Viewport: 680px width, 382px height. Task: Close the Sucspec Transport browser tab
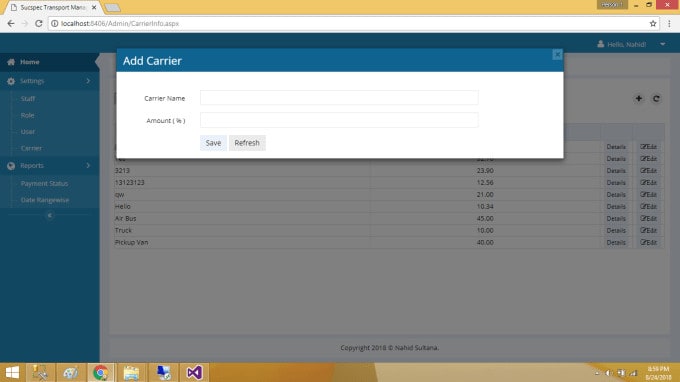(x=94, y=7)
